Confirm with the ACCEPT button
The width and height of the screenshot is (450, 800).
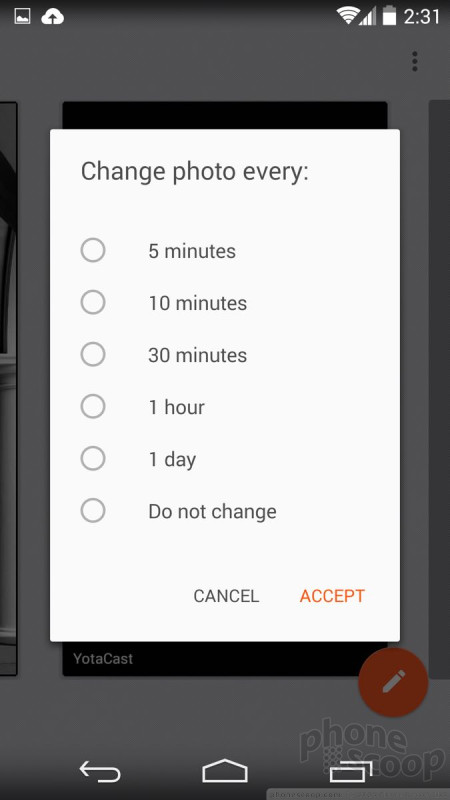click(332, 596)
